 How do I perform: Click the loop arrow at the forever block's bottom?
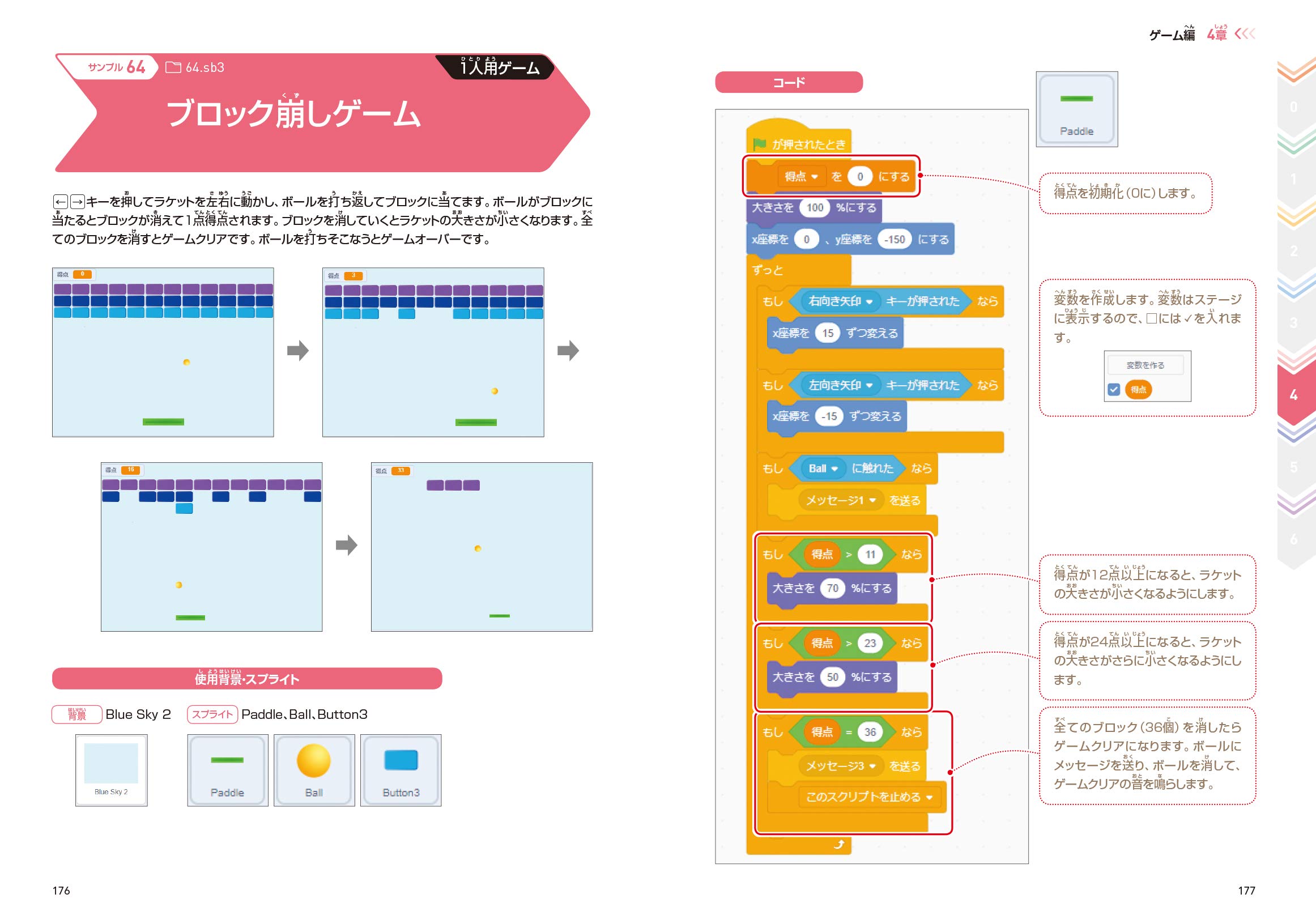(839, 844)
